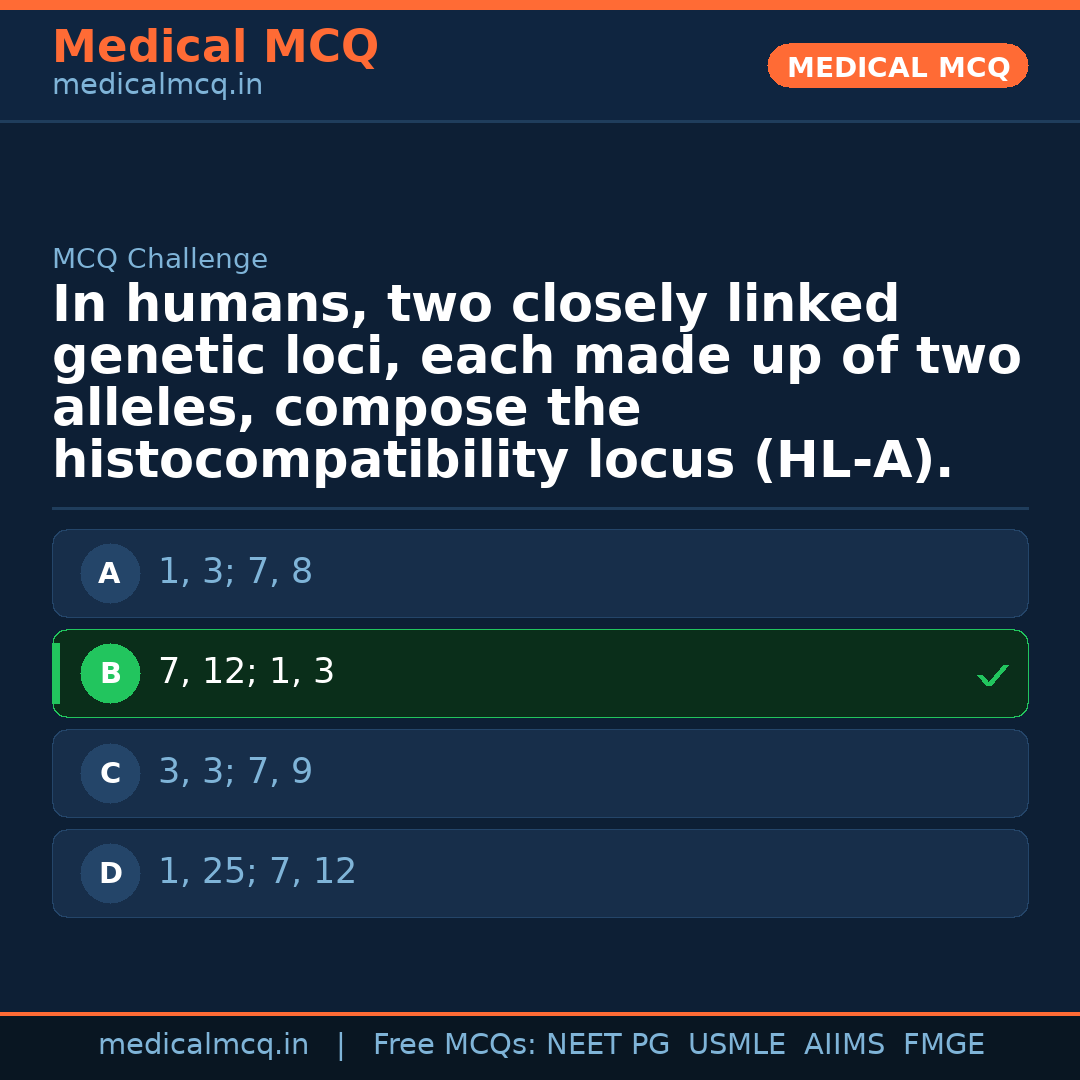Select the green option B circle
The image size is (1080, 1080).
coord(110,674)
